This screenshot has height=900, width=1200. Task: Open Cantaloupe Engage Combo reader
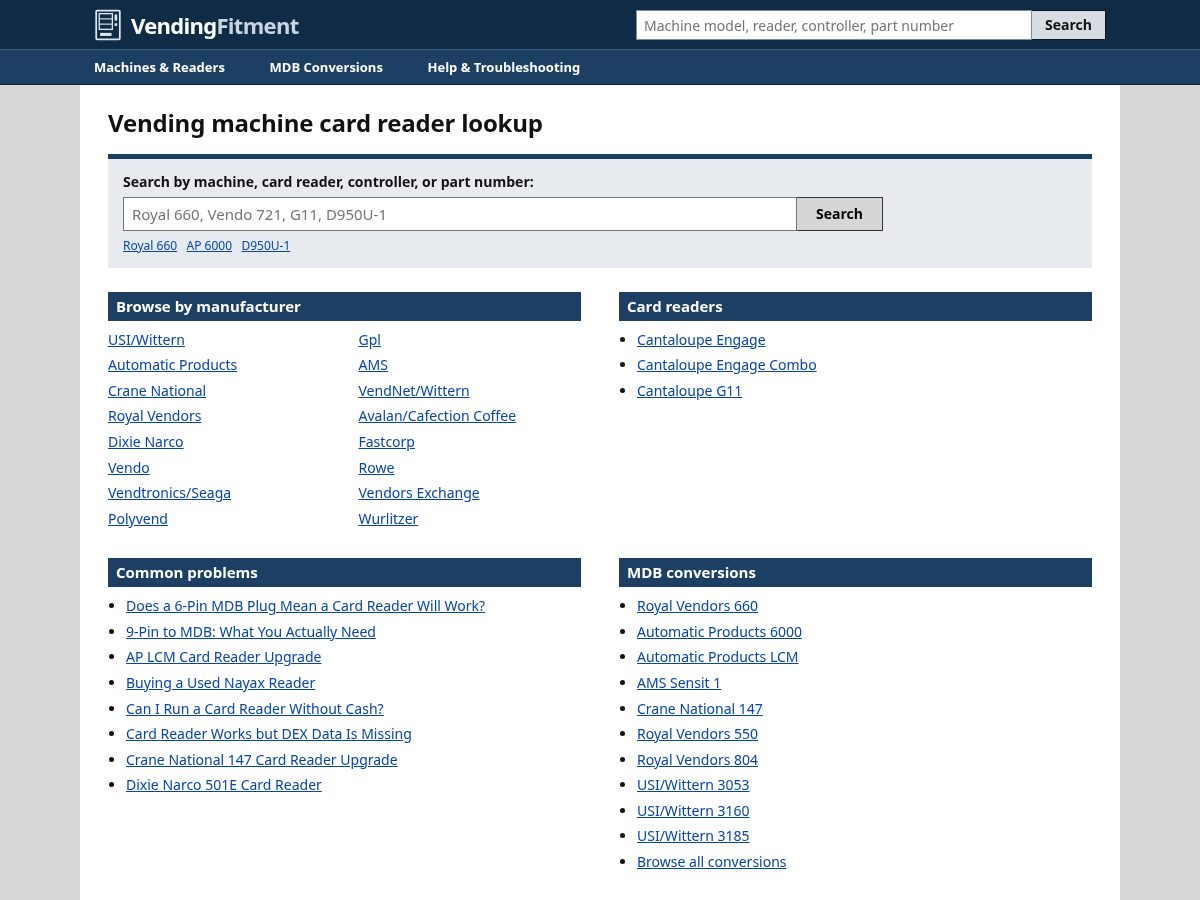pyautogui.click(x=727, y=365)
